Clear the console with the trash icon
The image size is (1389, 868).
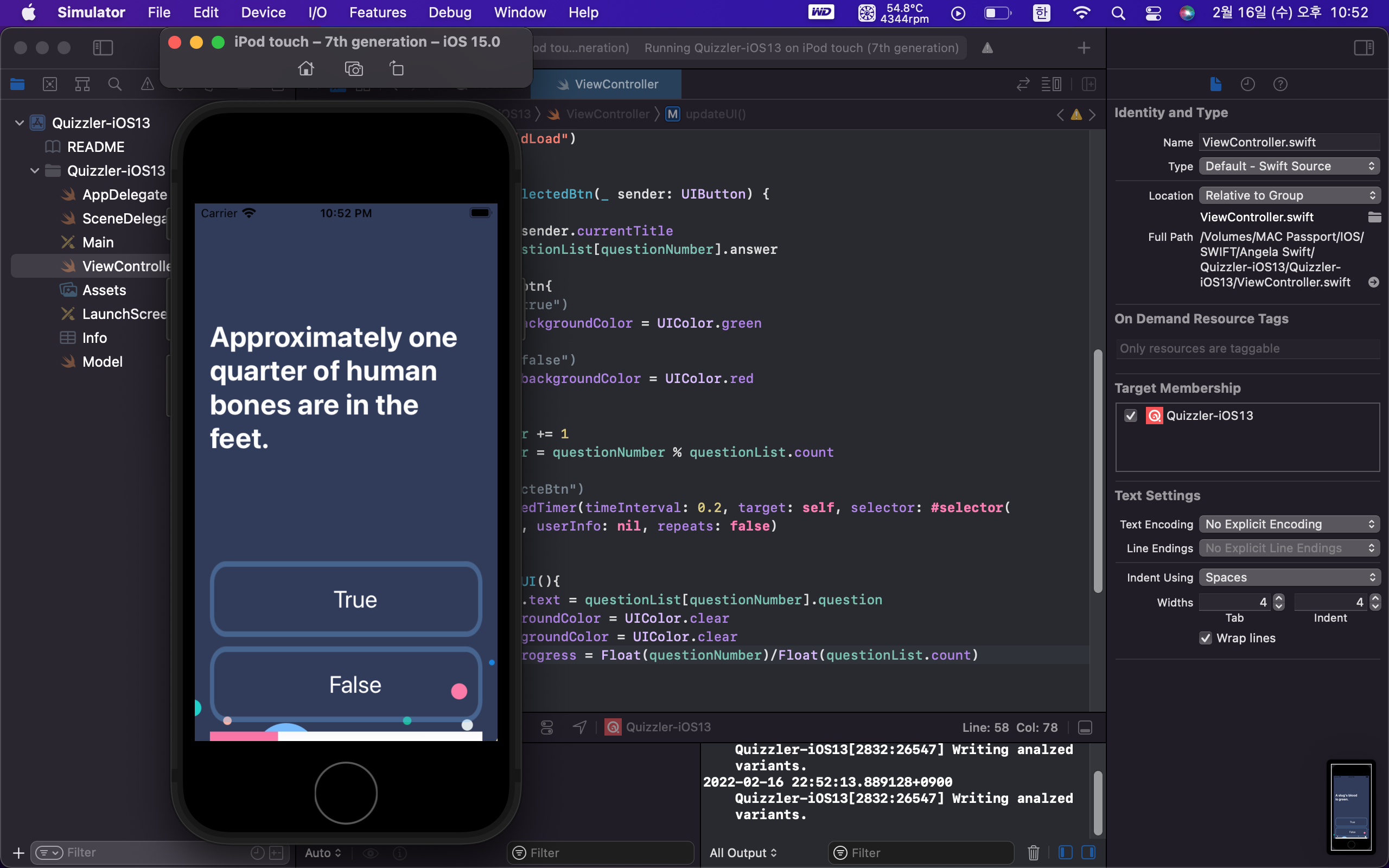coord(1033,852)
